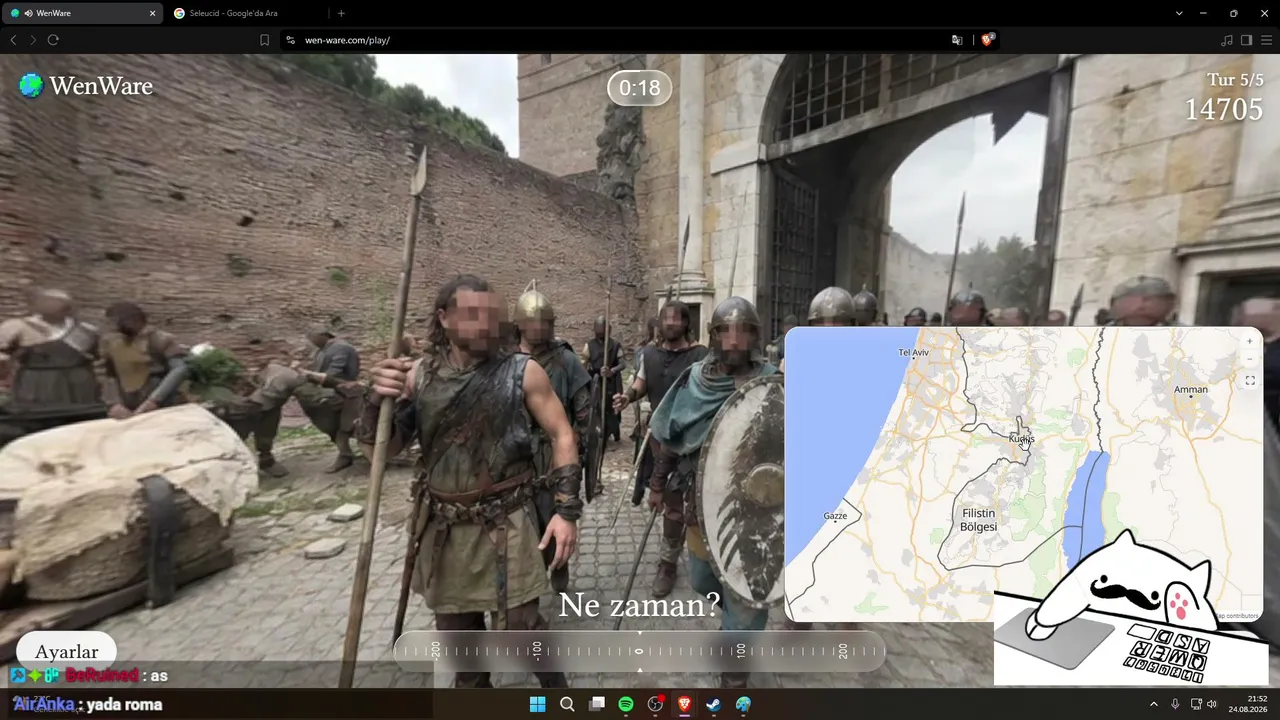View site information icon in address bar
The width and height of the screenshot is (1280, 720).
pyautogui.click(x=291, y=40)
